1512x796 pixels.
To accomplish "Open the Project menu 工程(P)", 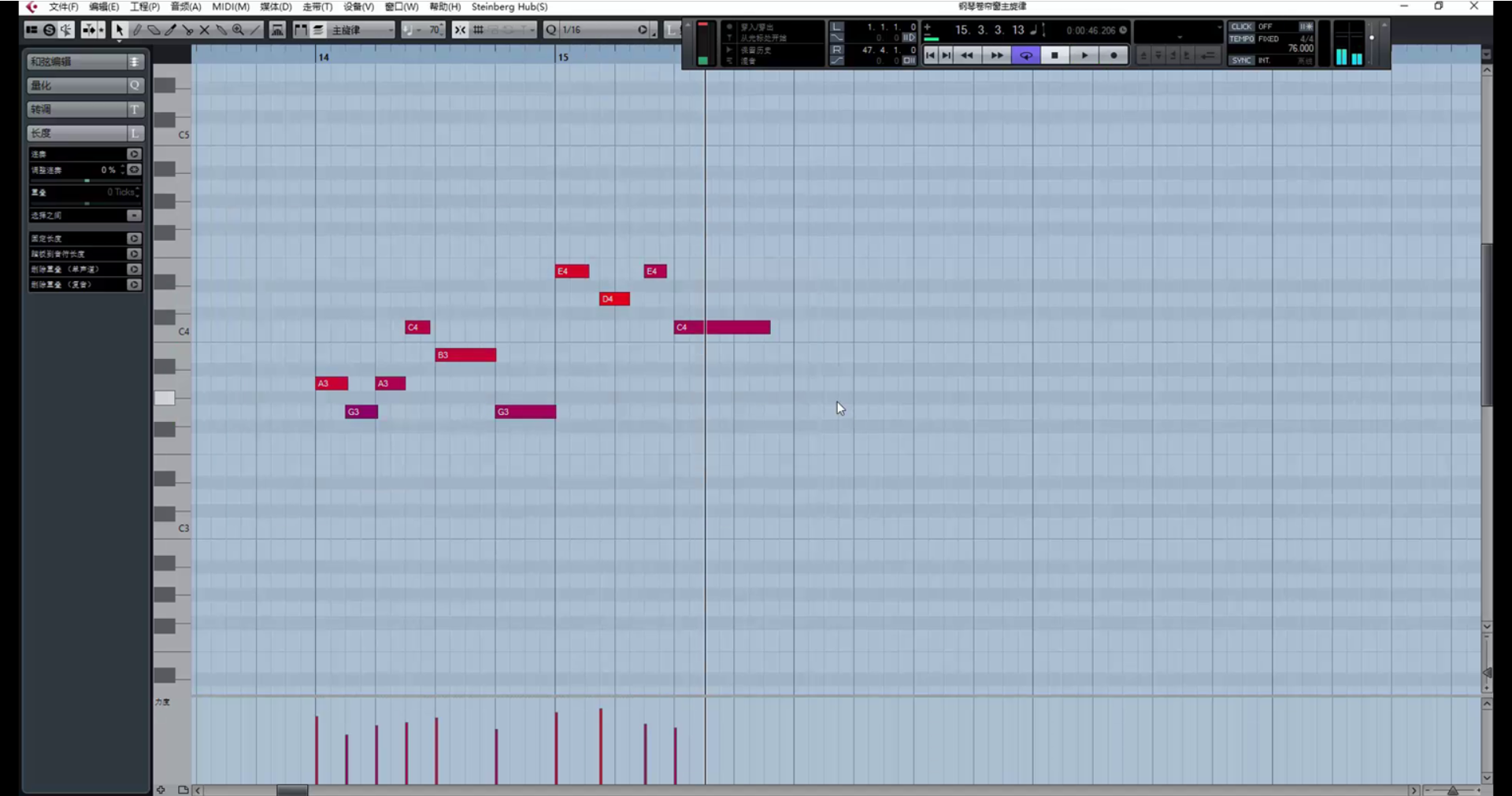I will 145,6.
